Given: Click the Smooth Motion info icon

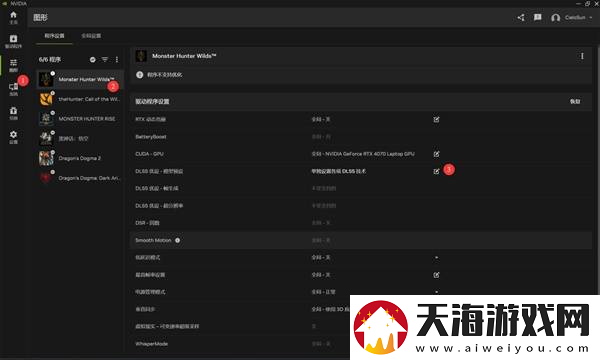Looking at the screenshot, I should tap(178, 240).
